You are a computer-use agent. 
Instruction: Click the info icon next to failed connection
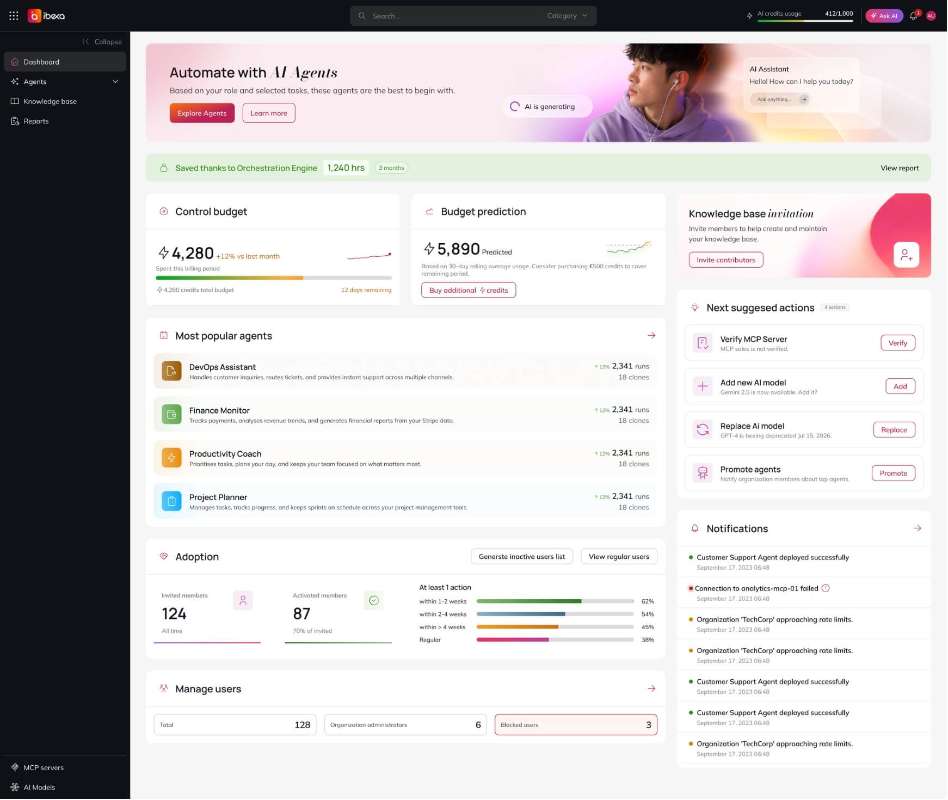(826, 588)
